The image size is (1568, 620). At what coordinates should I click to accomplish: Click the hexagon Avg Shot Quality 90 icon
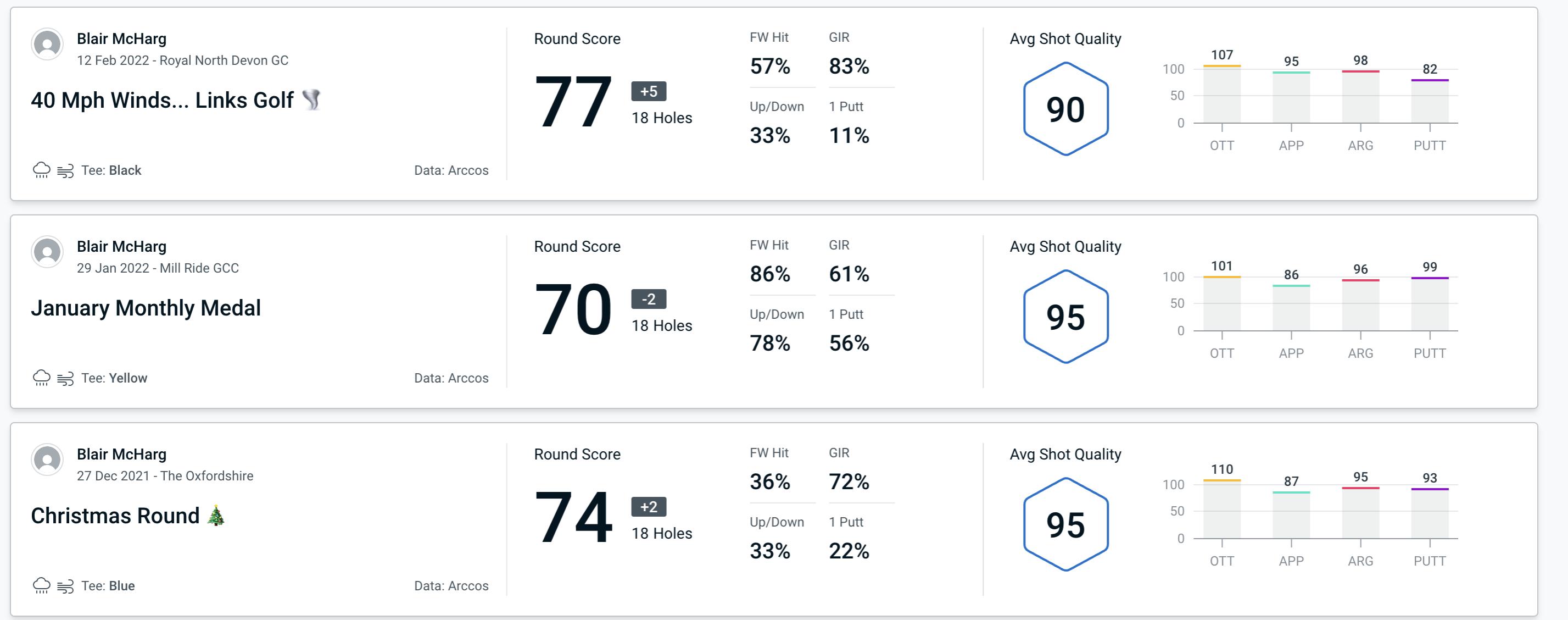[1063, 106]
